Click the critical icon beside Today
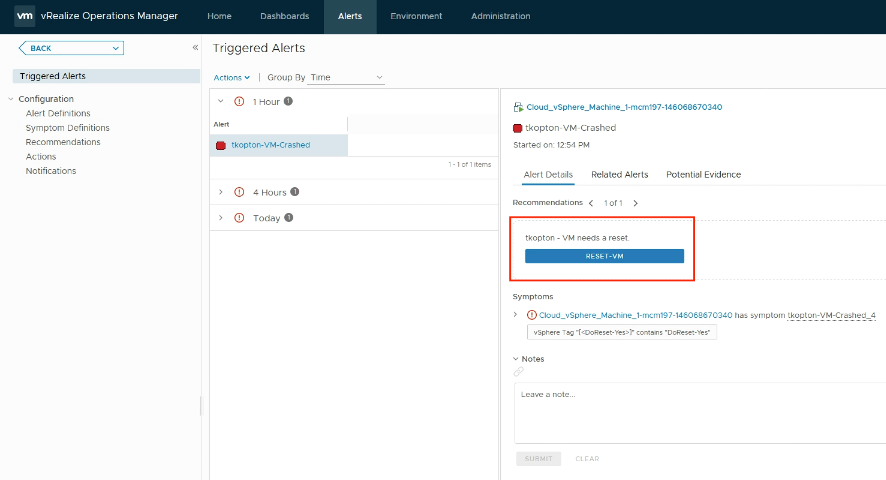 pos(239,218)
